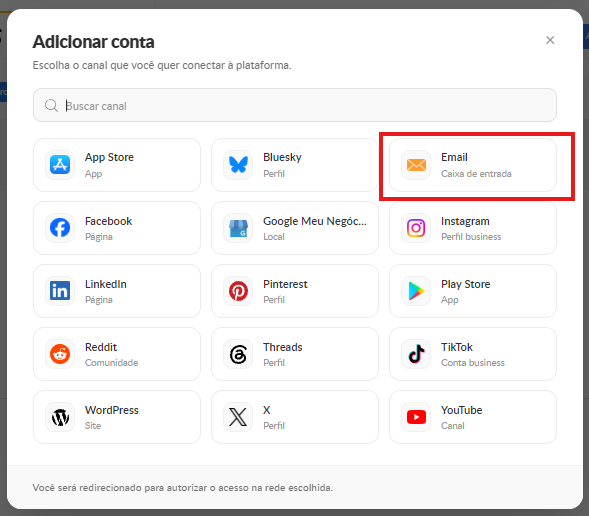Click the Pinterest logo icon
This screenshot has width=589, height=516.
(x=238, y=291)
